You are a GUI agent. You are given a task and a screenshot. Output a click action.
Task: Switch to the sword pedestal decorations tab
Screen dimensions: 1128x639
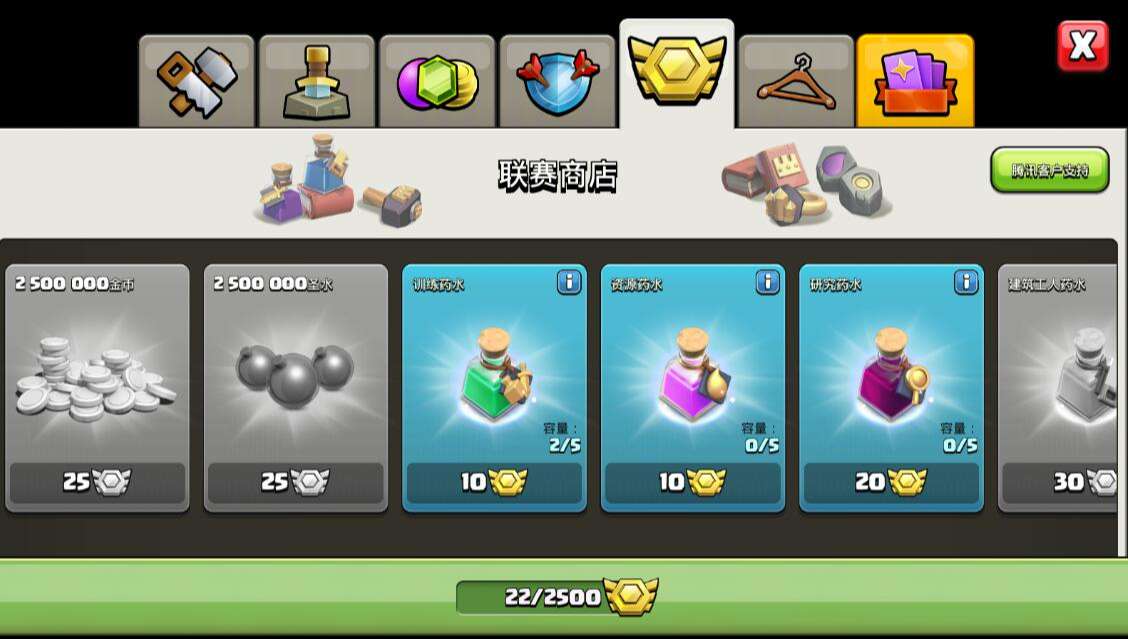(x=317, y=81)
